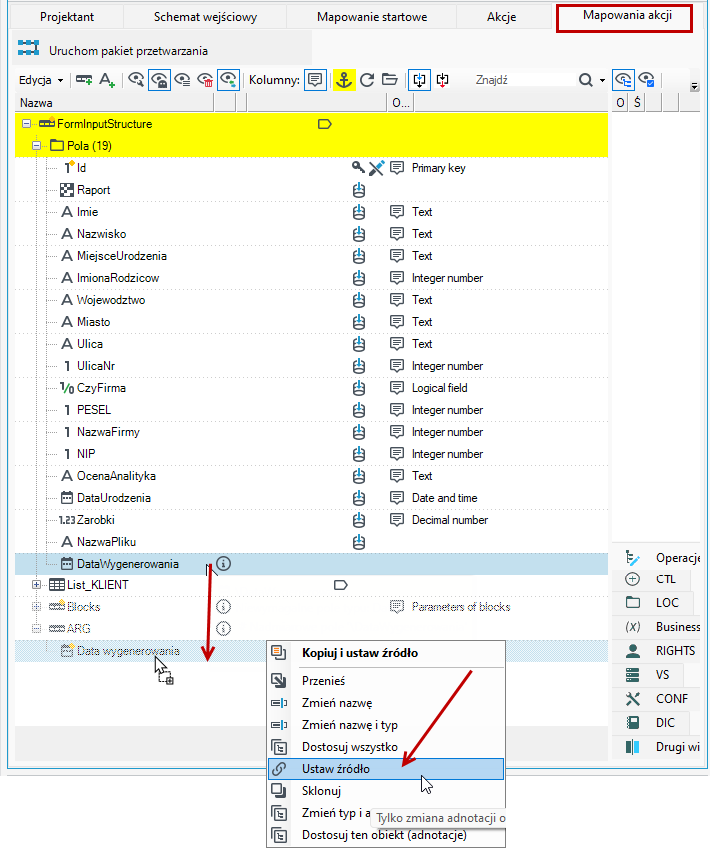
Task: Expand the List_KLIENT node
Action: click(x=36, y=585)
